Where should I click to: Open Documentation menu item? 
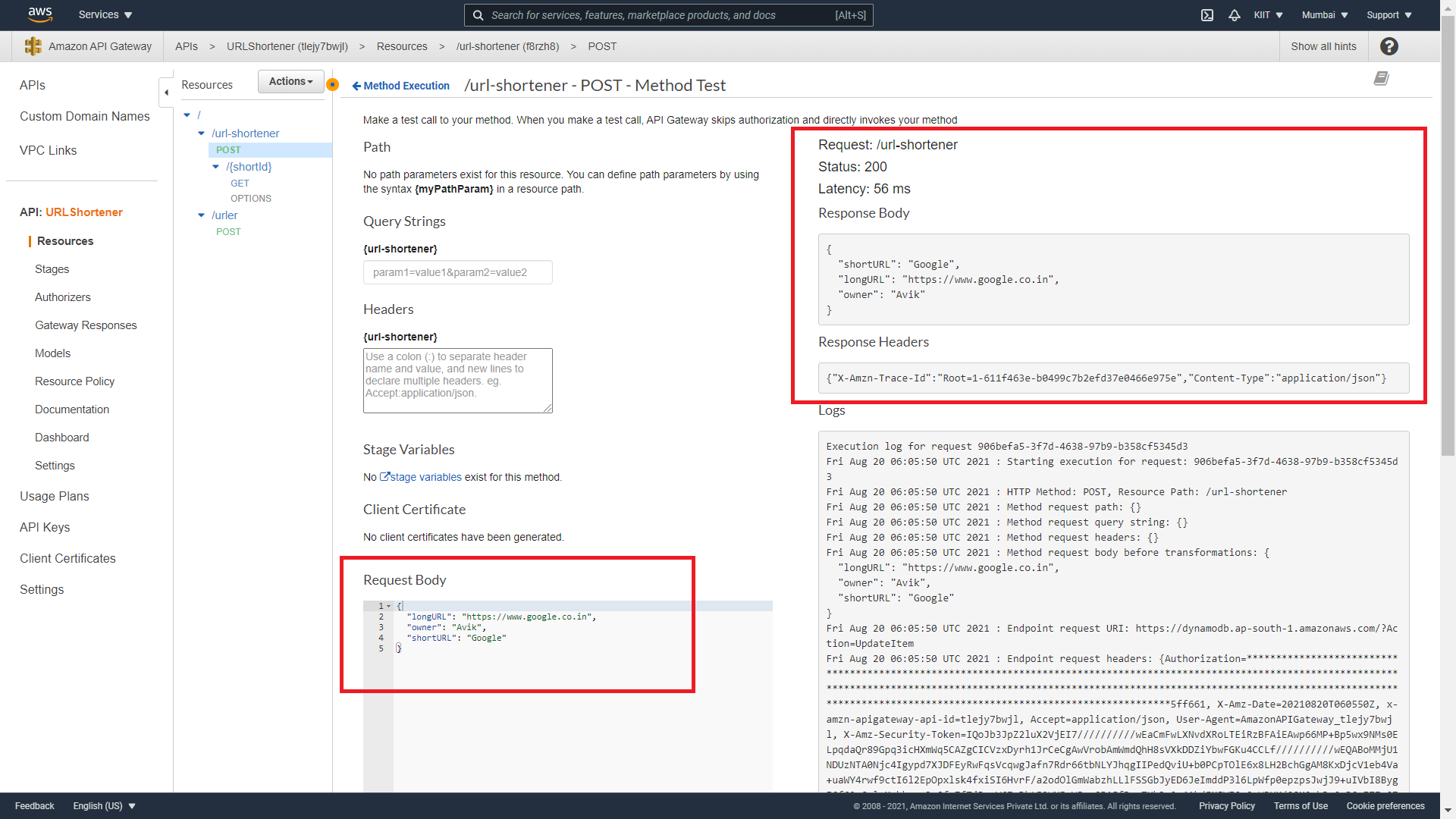tap(72, 409)
